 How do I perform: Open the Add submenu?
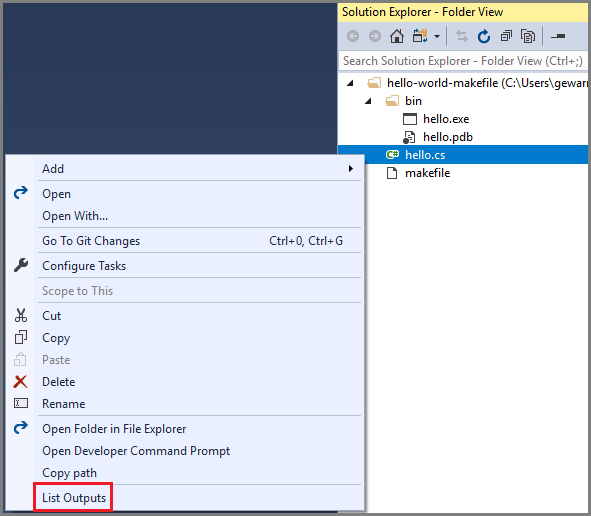(x=185, y=168)
